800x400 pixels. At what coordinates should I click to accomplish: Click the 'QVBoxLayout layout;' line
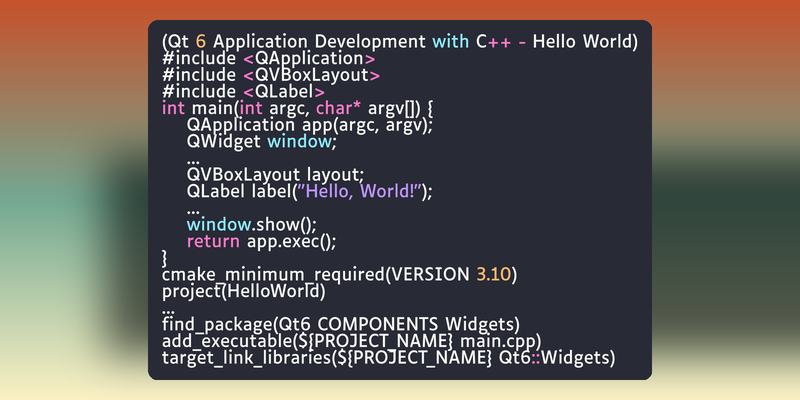pyautogui.click(x=276, y=175)
